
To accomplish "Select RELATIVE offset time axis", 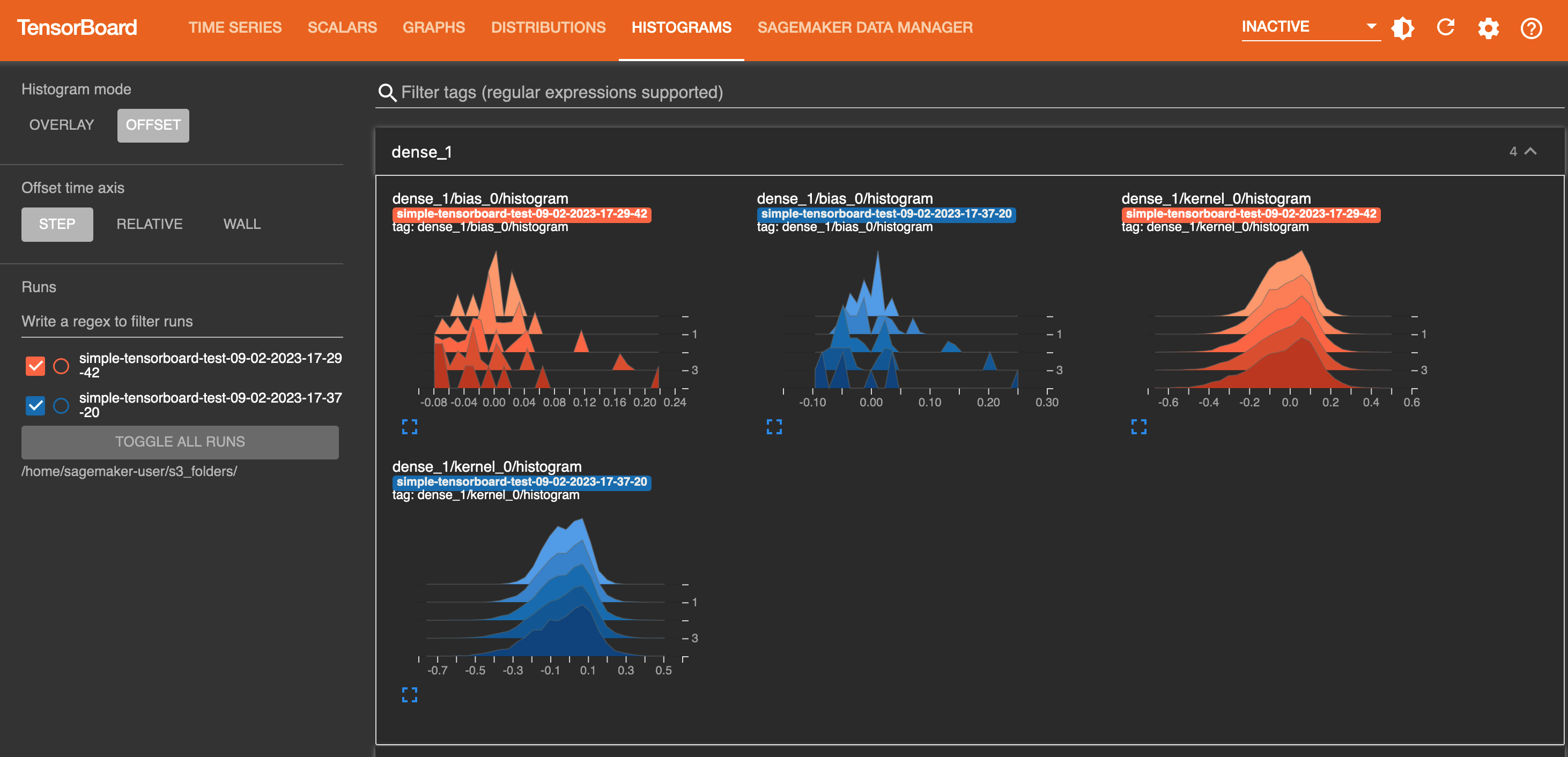I will [x=148, y=223].
